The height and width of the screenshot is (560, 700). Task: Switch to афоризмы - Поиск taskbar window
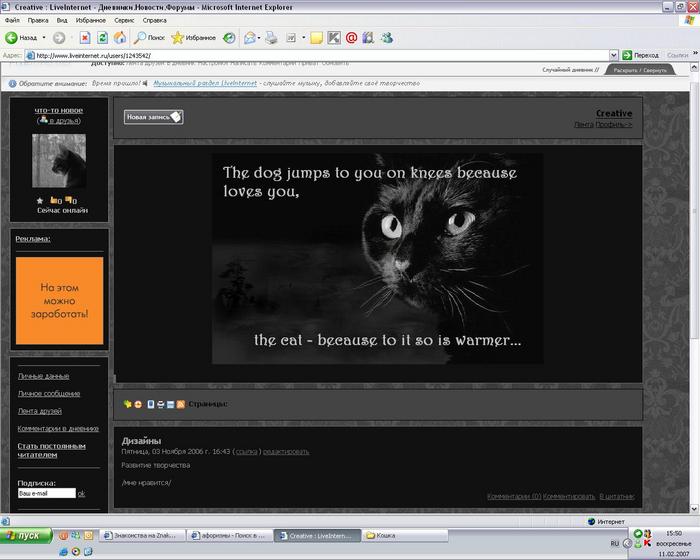click(x=229, y=535)
